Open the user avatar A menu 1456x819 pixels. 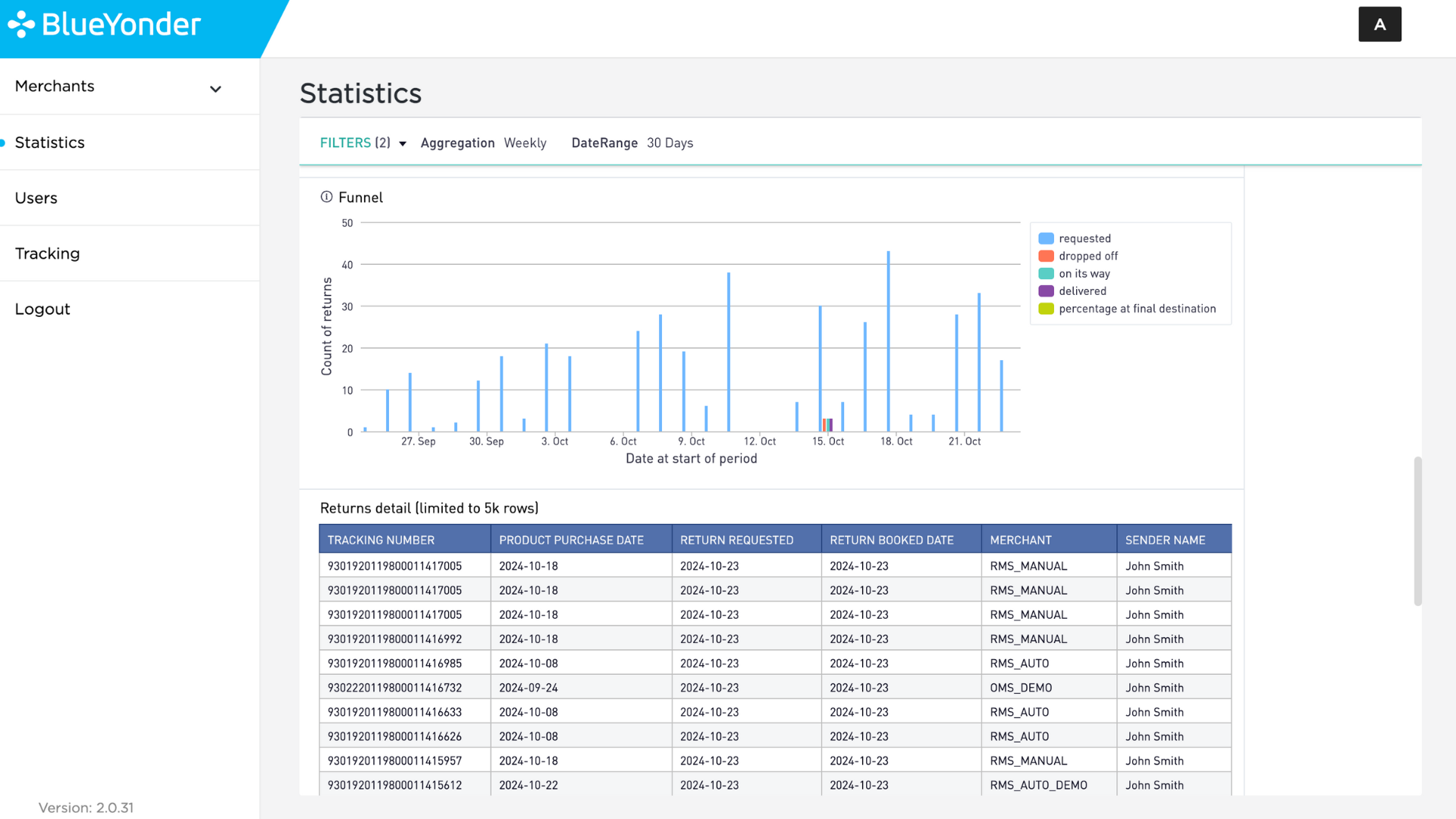pyautogui.click(x=1379, y=24)
